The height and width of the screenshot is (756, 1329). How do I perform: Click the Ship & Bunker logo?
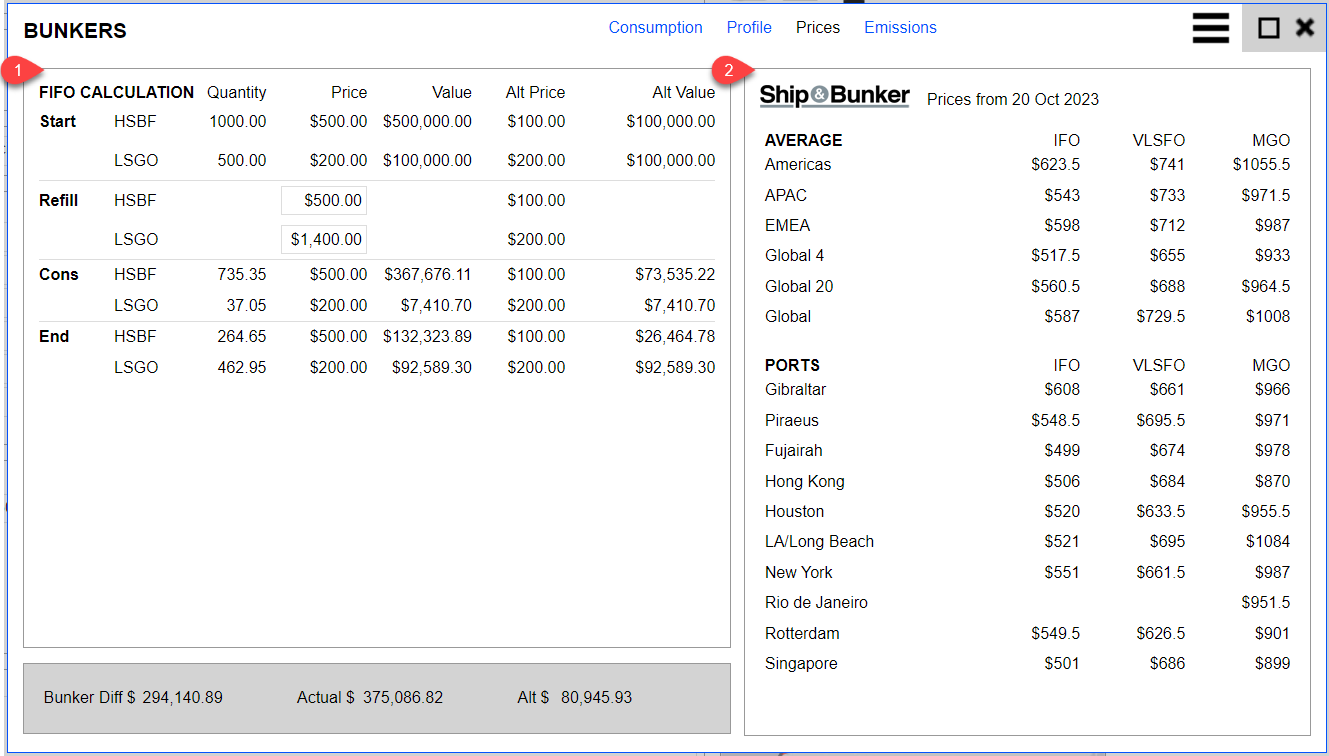834,96
